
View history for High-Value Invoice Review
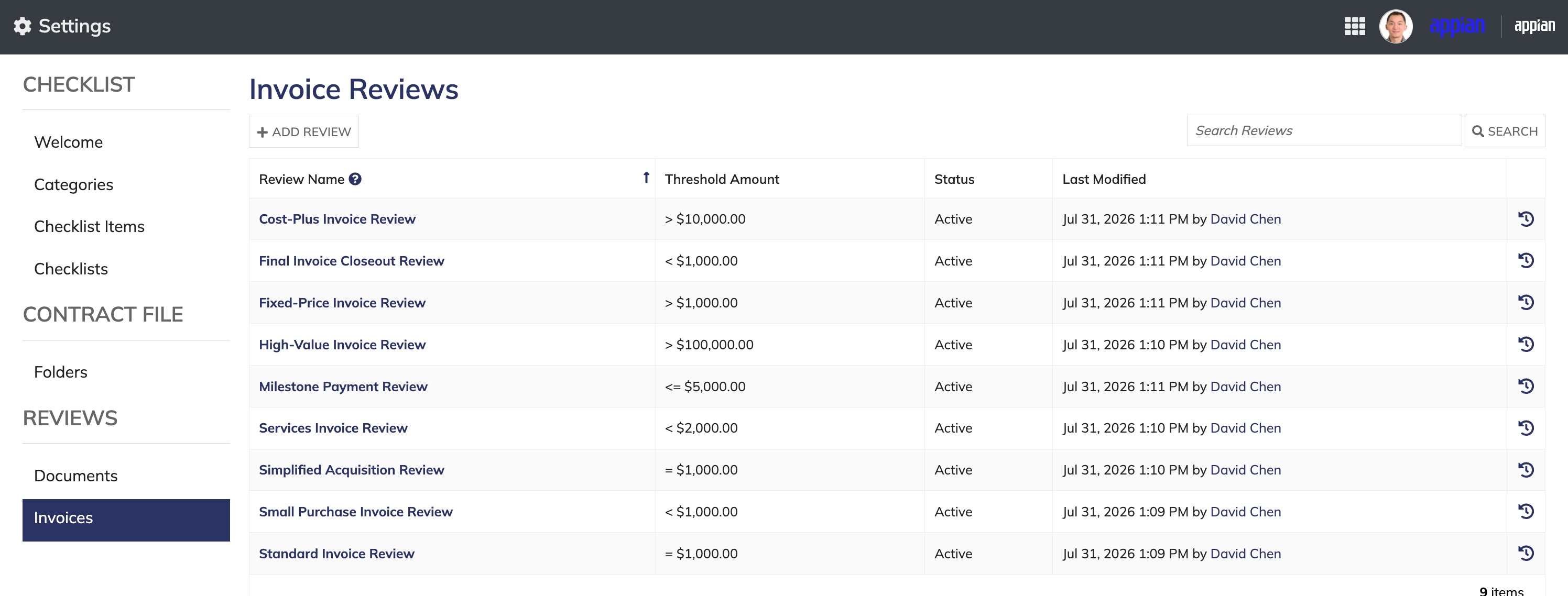[1526, 345]
